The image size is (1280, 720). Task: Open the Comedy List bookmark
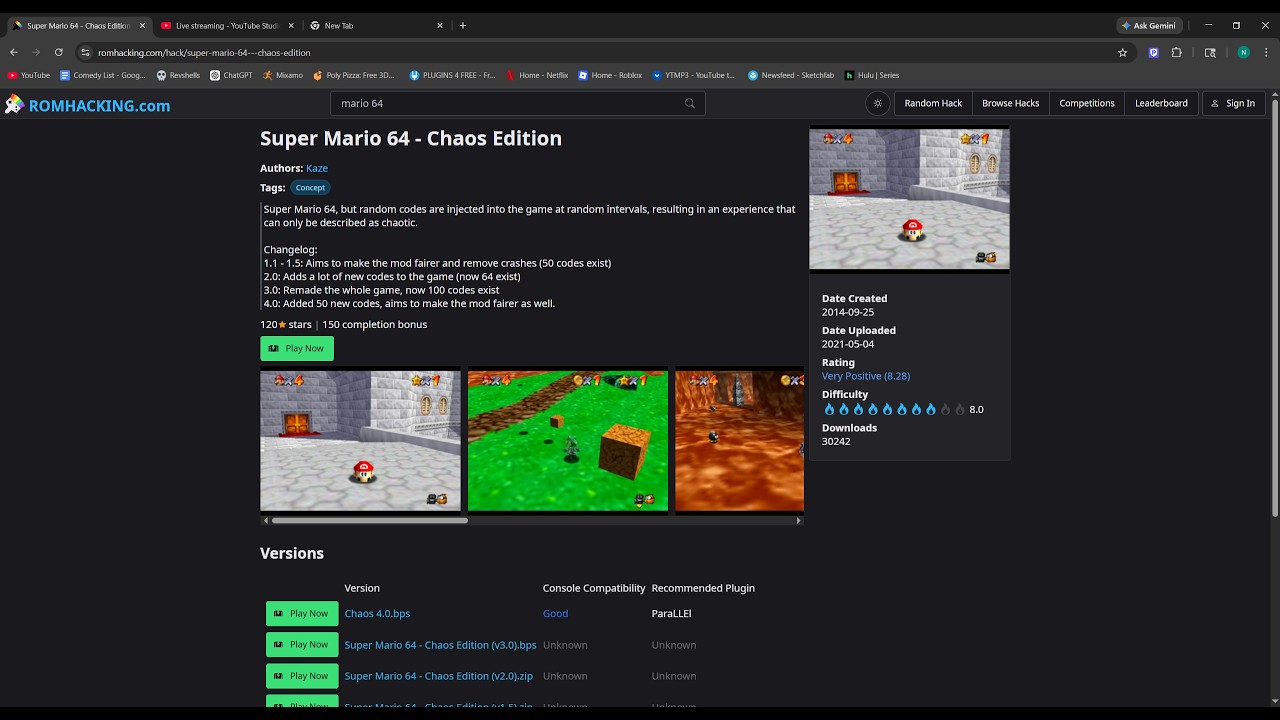103,75
